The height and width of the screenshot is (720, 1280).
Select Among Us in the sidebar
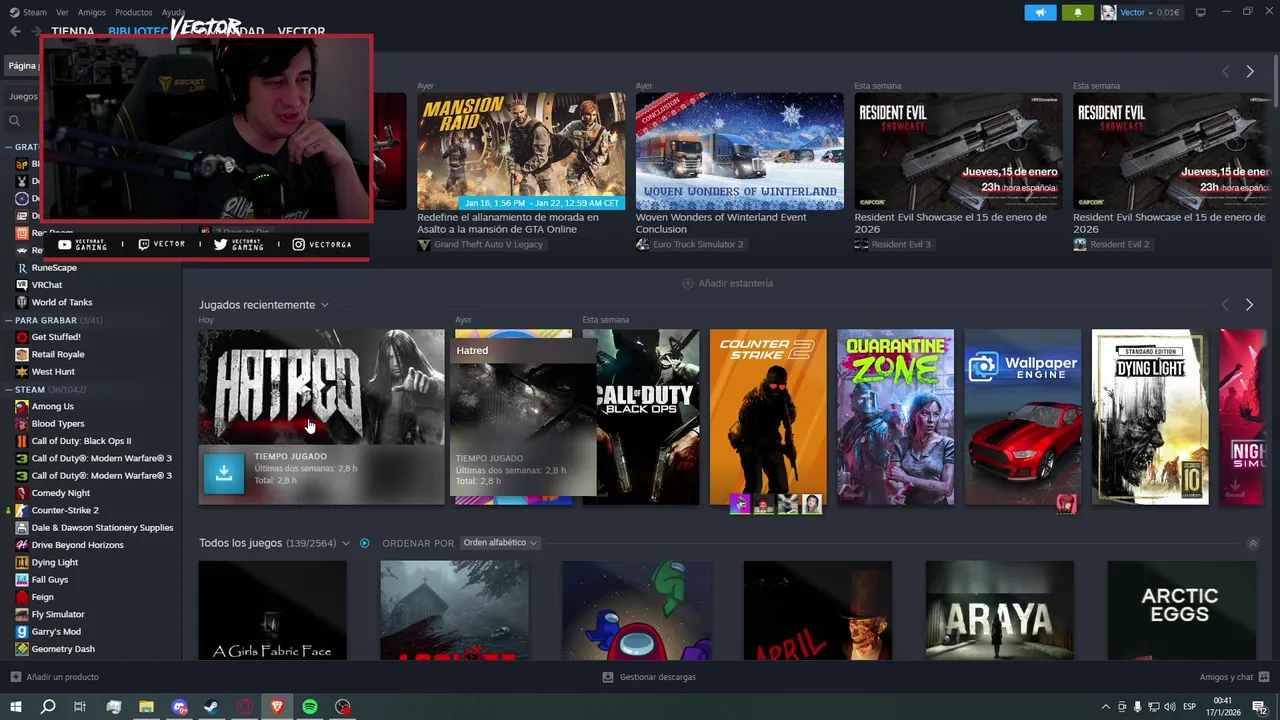pos(52,406)
